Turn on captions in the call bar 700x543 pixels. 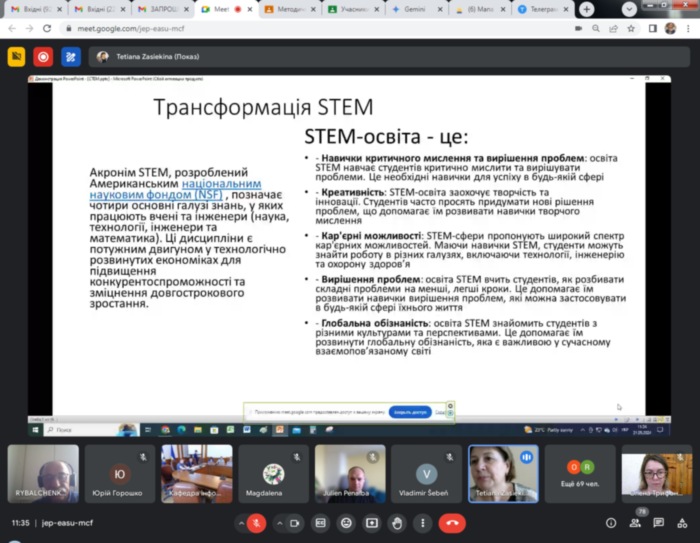point(321,522)
